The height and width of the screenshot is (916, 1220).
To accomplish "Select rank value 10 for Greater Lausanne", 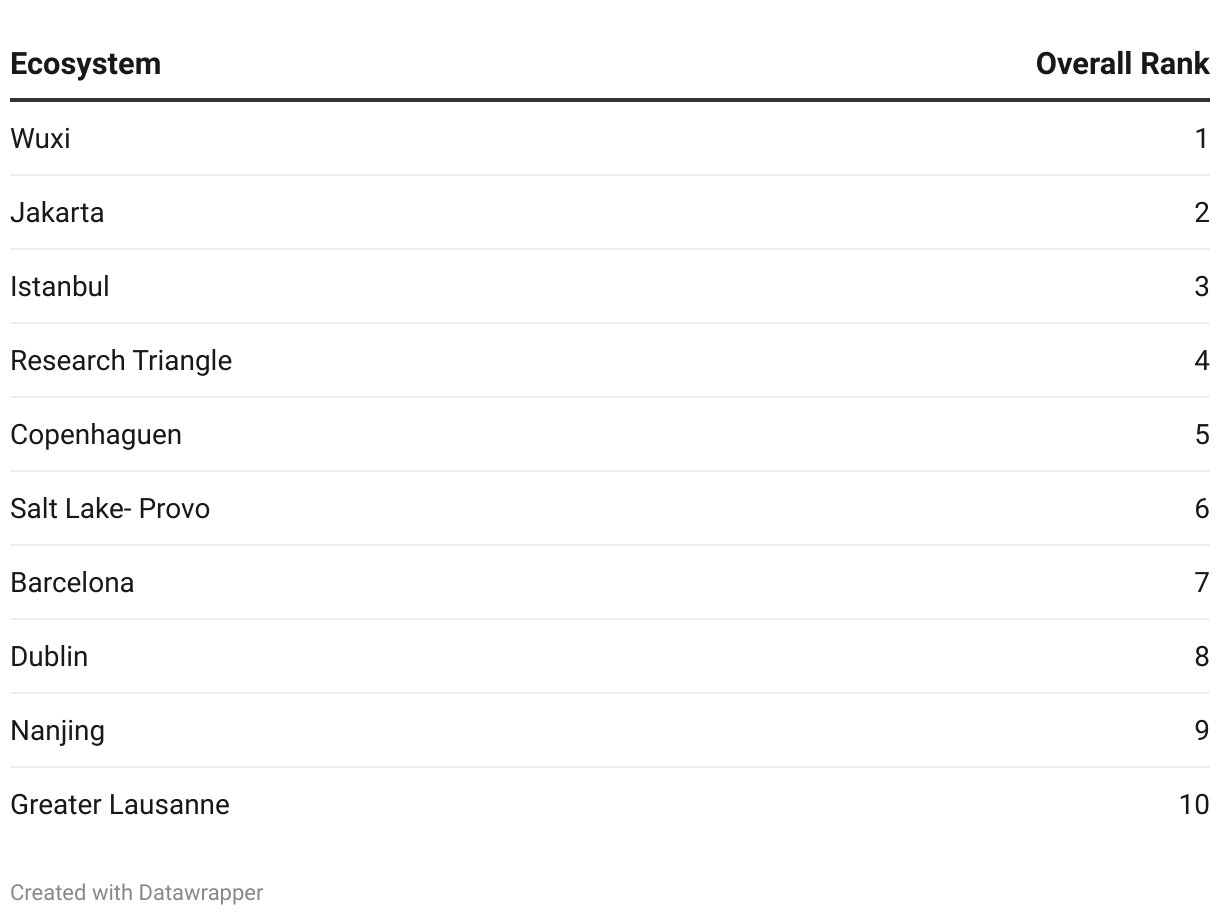I will (1194, 804).
